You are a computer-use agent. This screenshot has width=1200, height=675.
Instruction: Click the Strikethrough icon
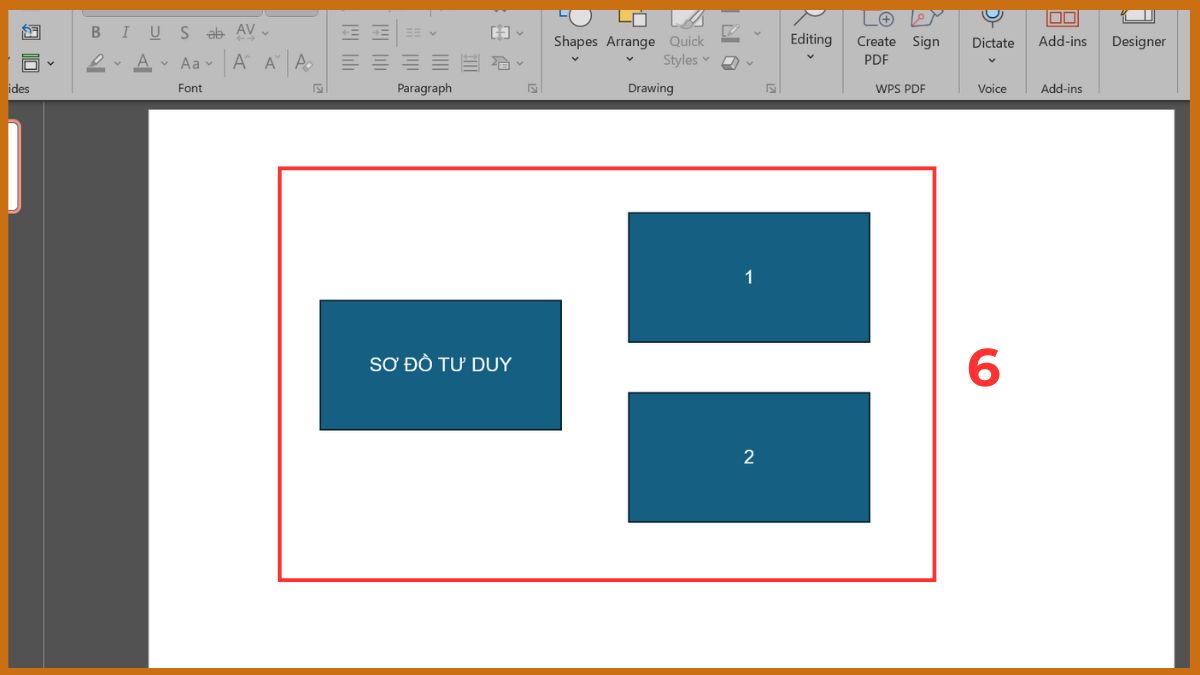pyautogui.click(x=215, y=33)
